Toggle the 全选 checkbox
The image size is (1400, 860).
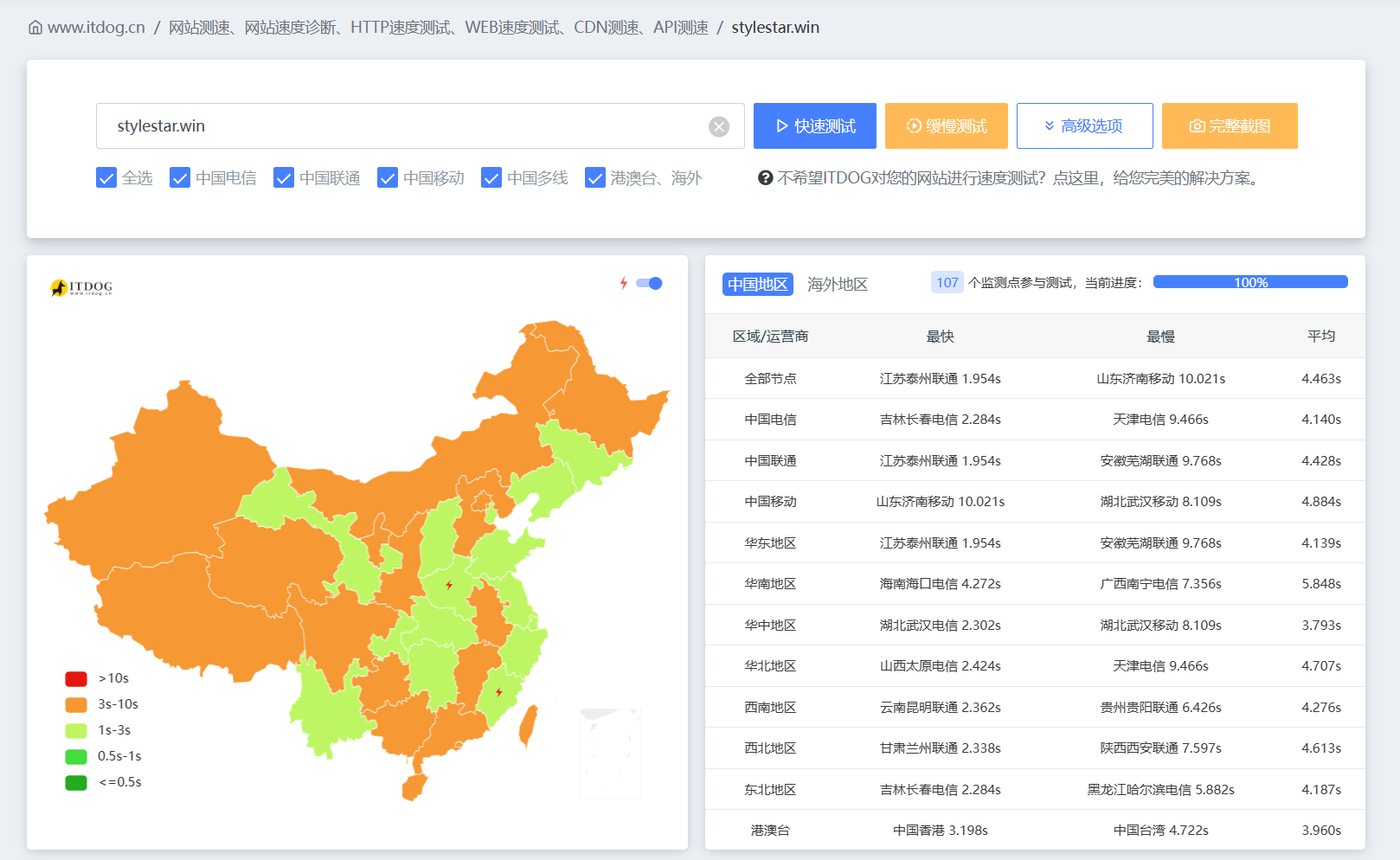(106, 177)
